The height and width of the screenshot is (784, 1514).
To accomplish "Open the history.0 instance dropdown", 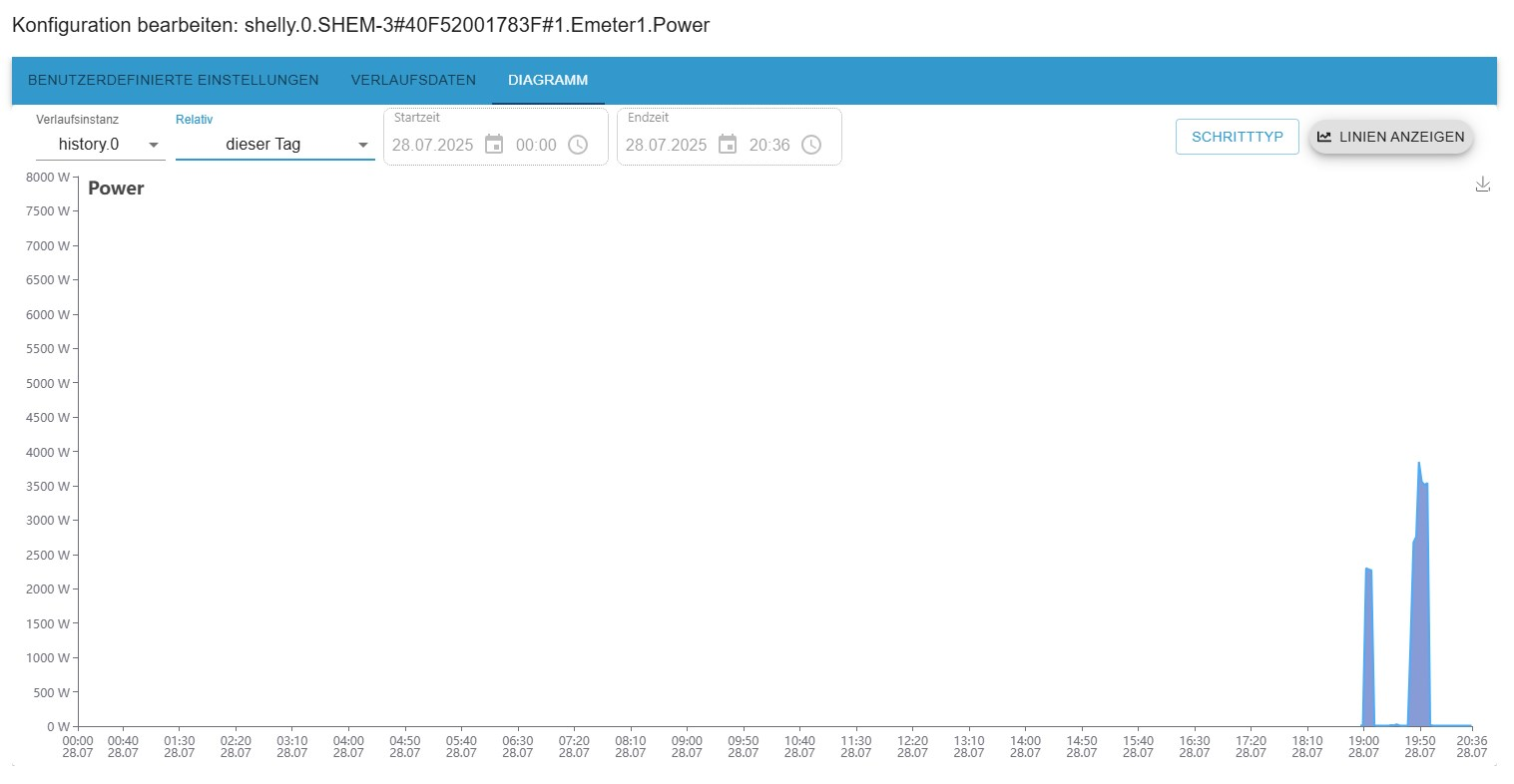I will pos(101,145).
